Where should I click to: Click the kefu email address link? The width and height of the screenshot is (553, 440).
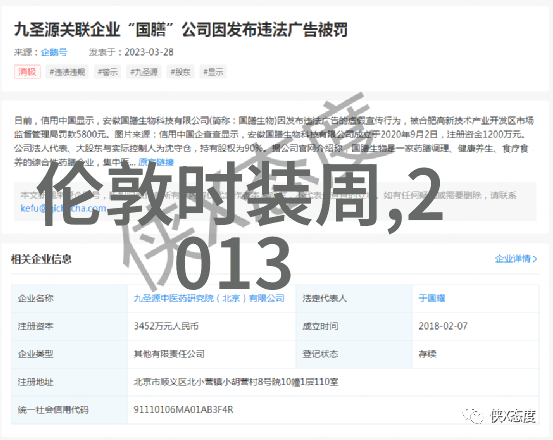coord(63,208)
